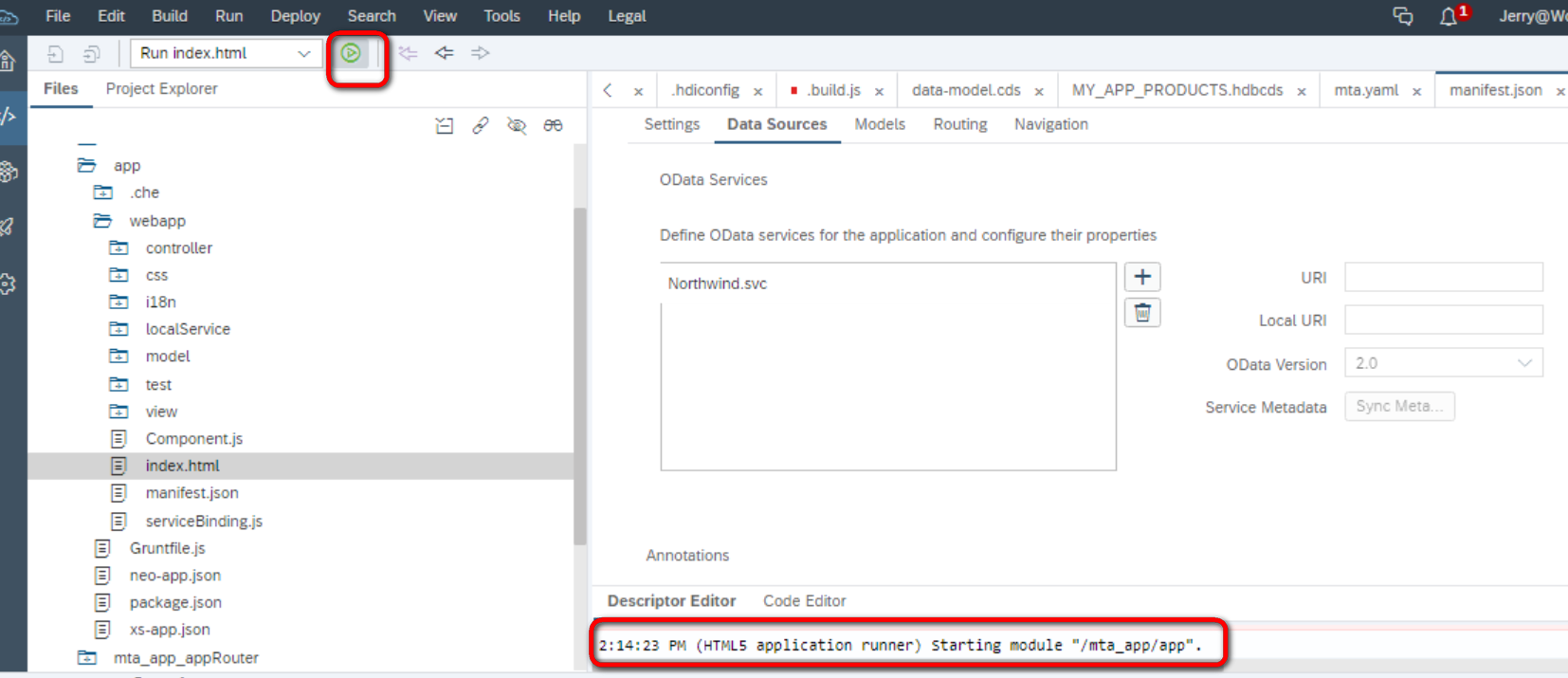Expand the view folder

pos(119,412)
